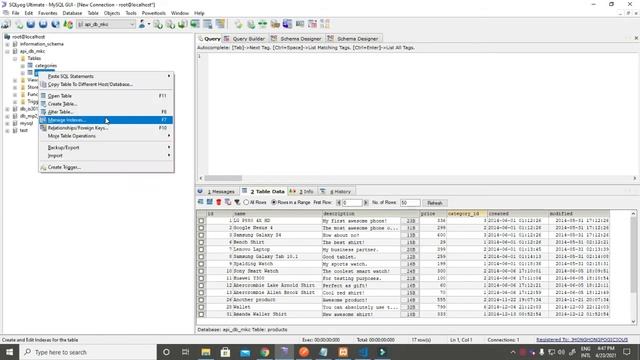Sort by the price column header
The width and height of the screenshot is (640, 360).
[x=433, y=213]
